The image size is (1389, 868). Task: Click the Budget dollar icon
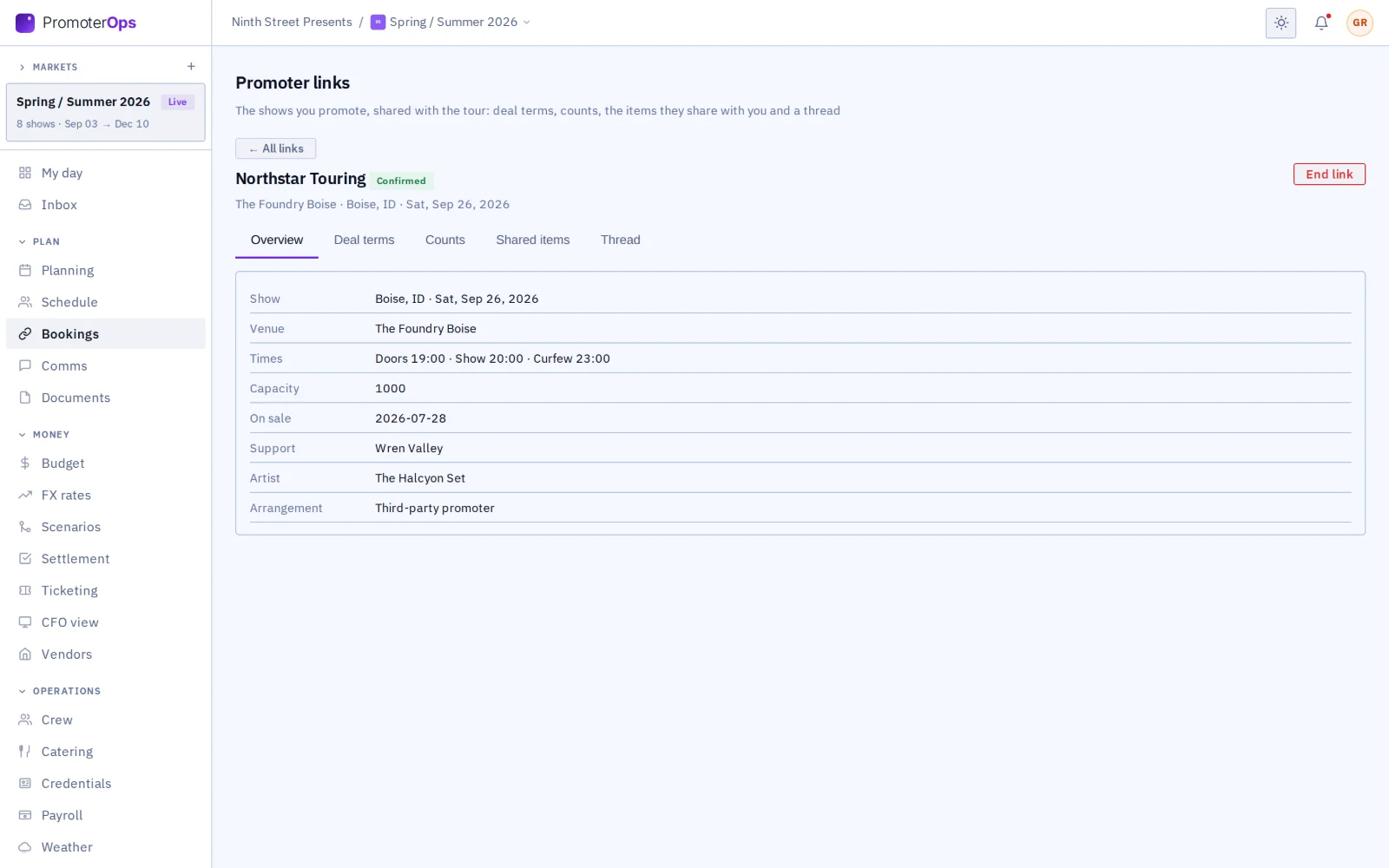[x=25, y=464]
